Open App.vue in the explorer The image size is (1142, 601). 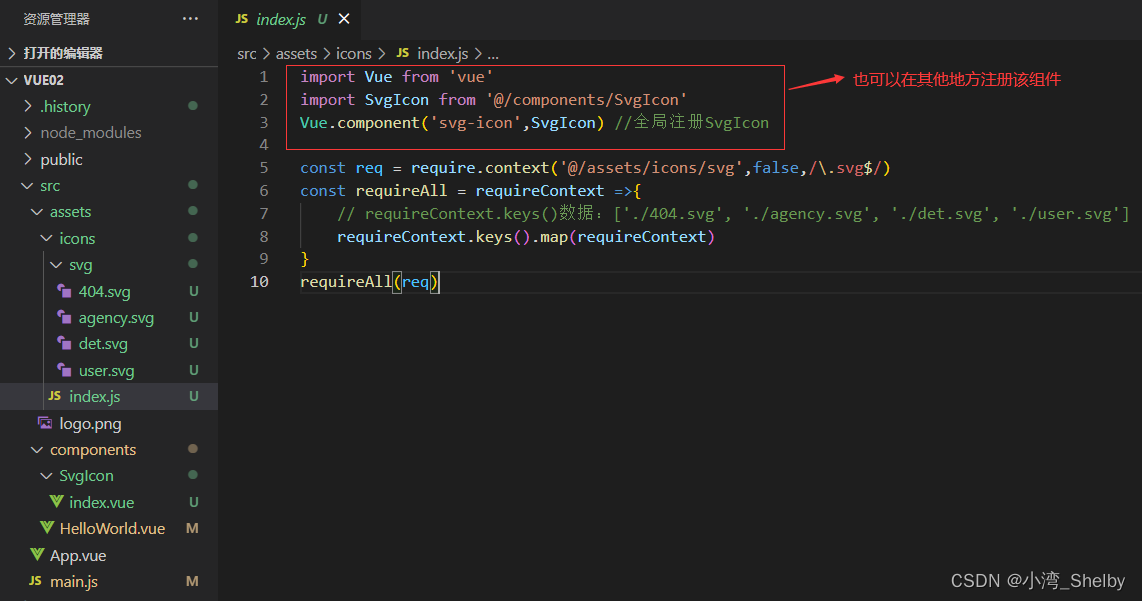point(78,555)
